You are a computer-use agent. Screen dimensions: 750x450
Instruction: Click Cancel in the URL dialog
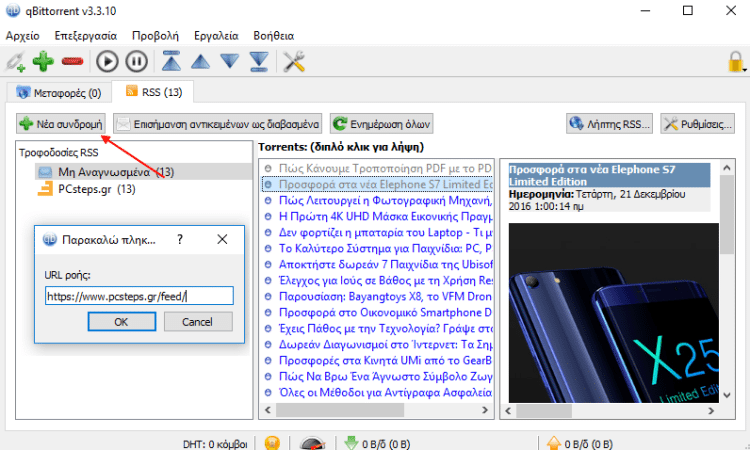(x=198, y=322)
